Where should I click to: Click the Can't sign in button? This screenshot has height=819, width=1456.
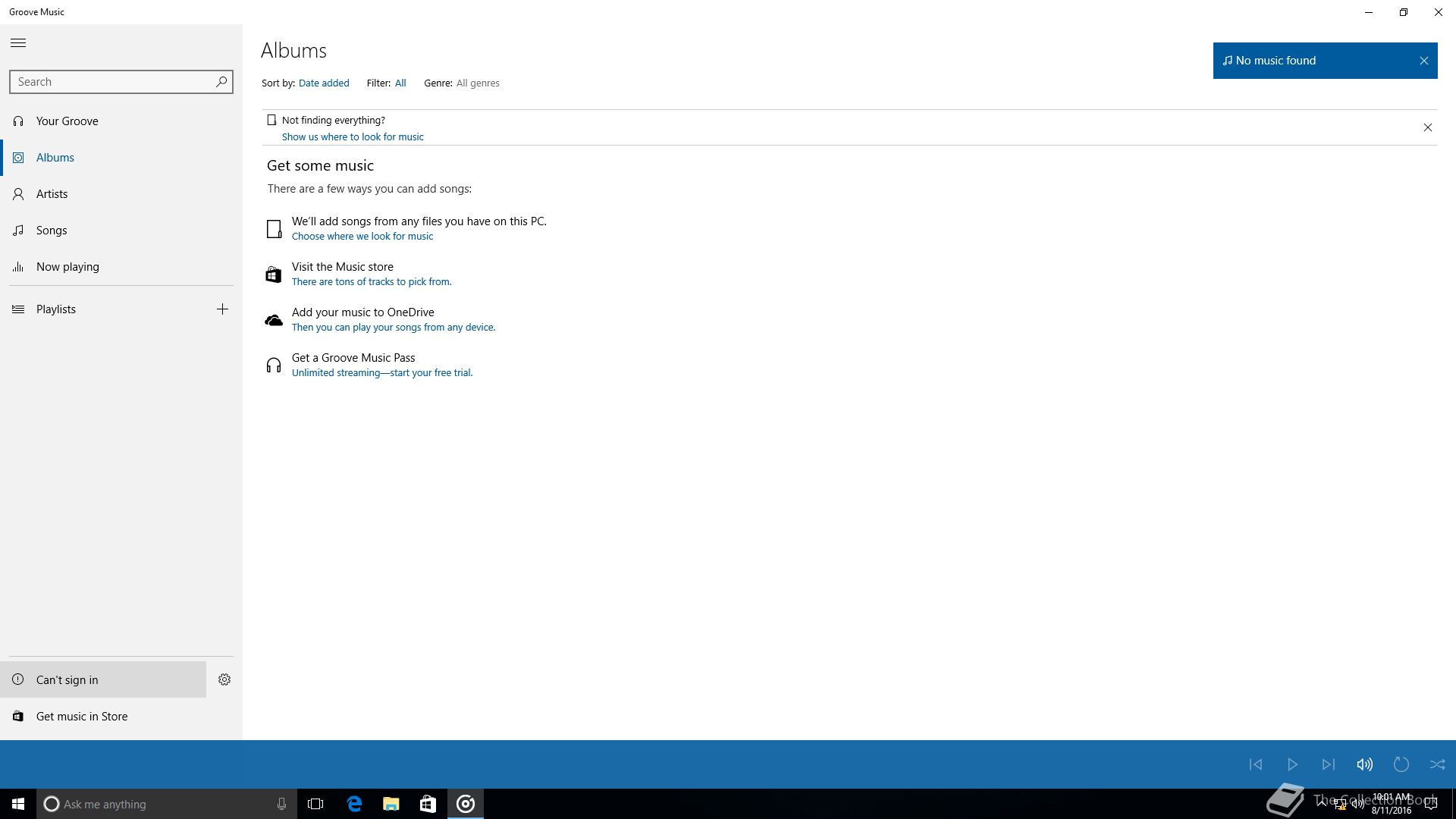tap(103, 679)
